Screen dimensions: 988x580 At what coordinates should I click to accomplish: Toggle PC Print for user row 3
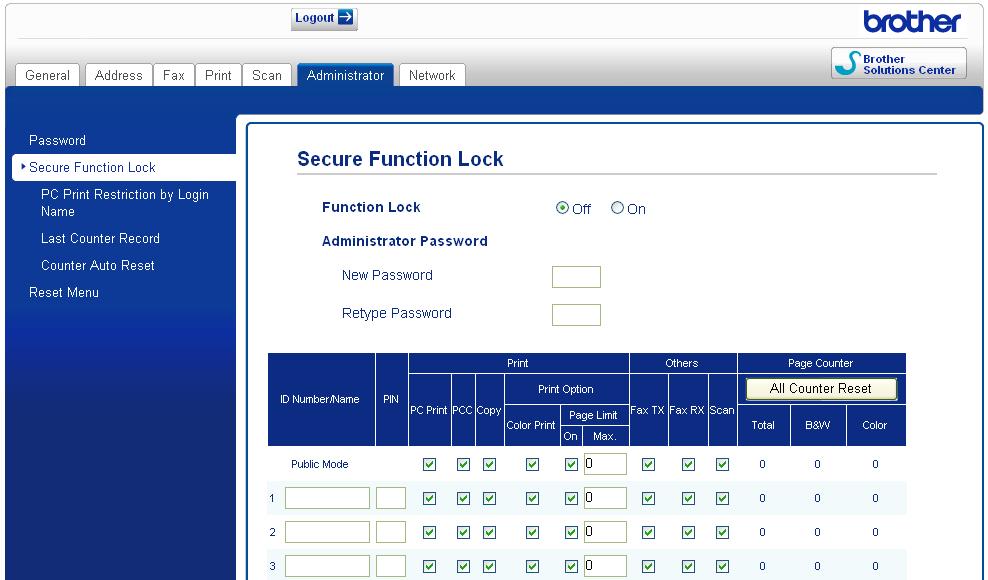(430, 567)
